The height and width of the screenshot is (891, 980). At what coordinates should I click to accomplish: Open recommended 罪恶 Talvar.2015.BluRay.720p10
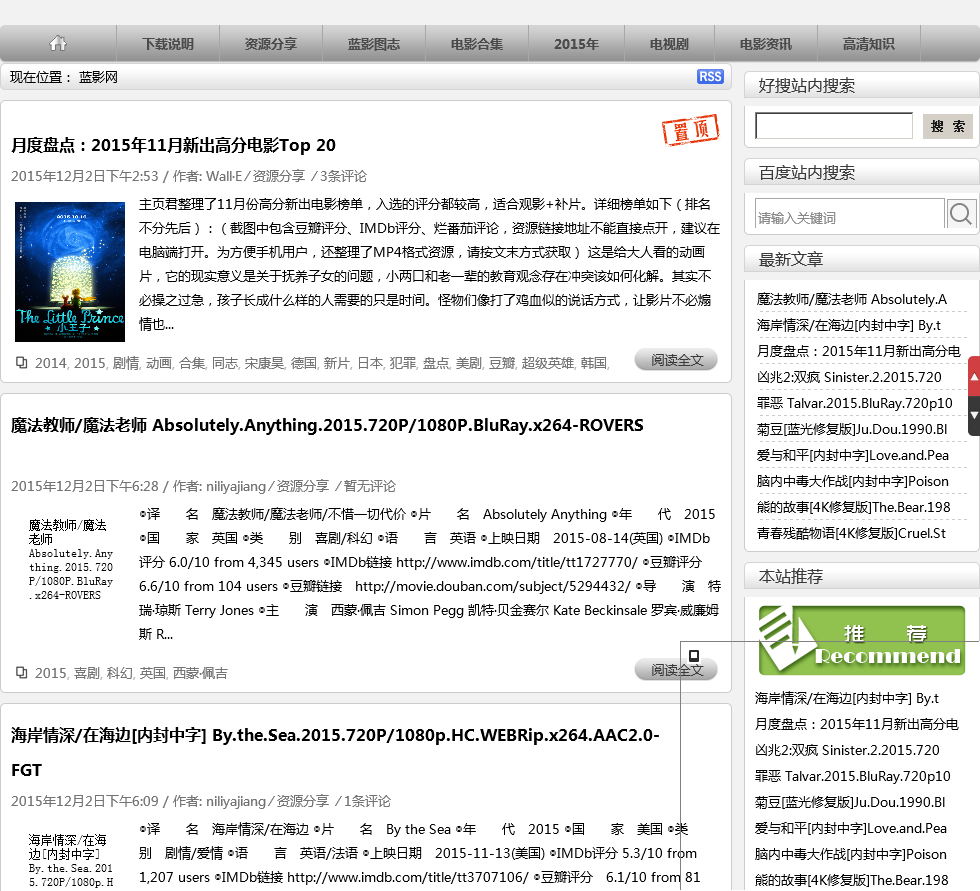pyautogui.click(x=852, y=776)
